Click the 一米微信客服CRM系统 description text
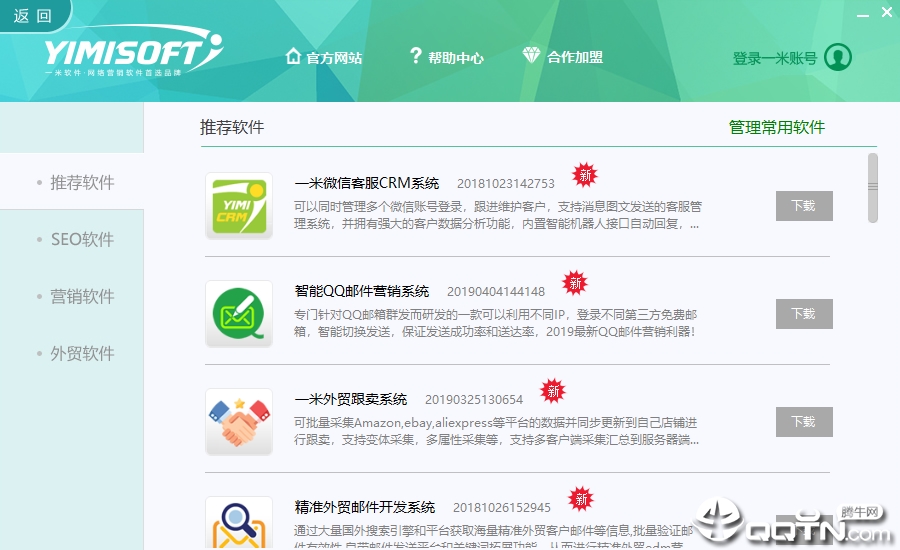Screen dimensions: 900x550 [497, 215]
